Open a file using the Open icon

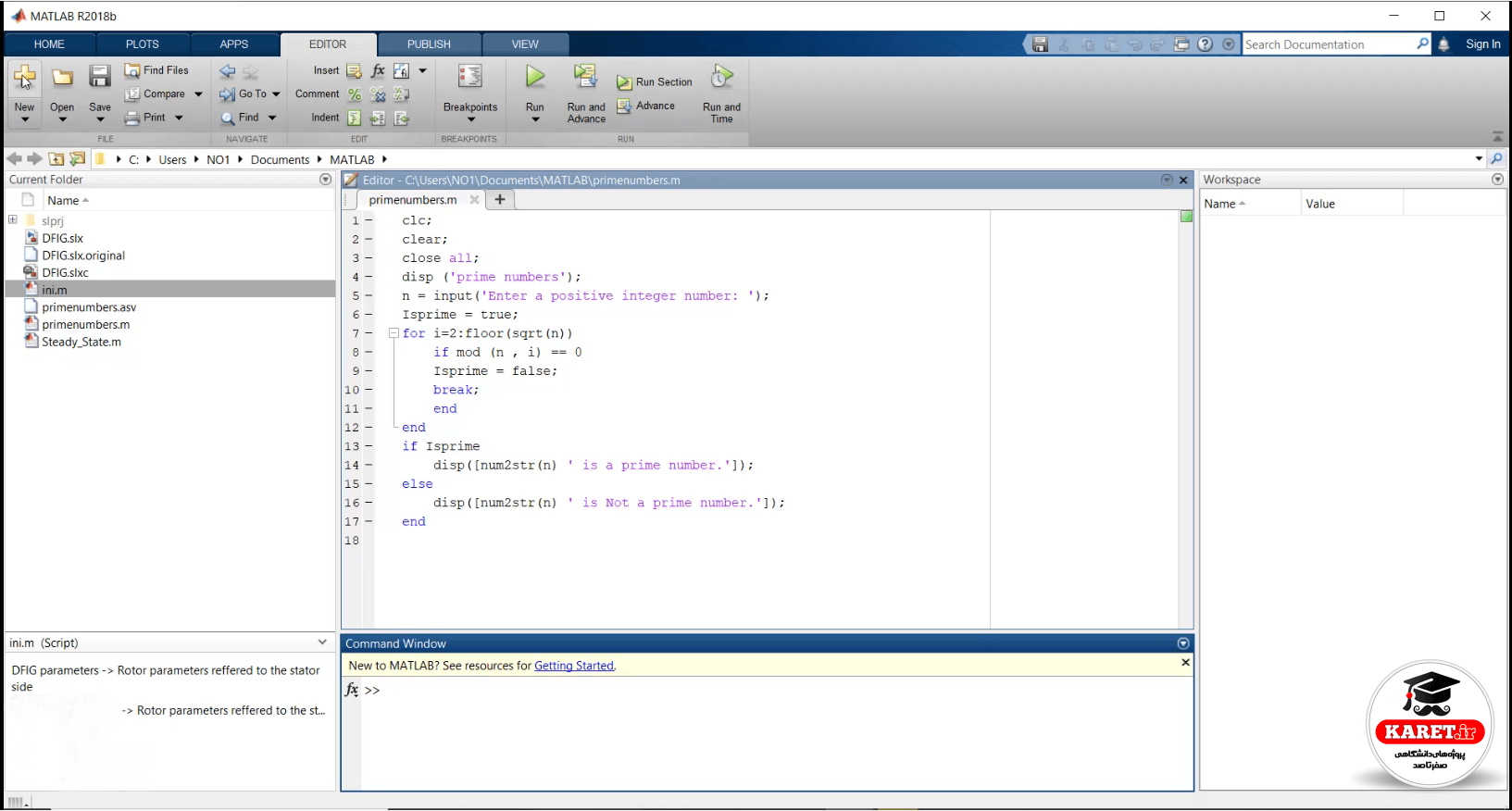click(62, 79)
